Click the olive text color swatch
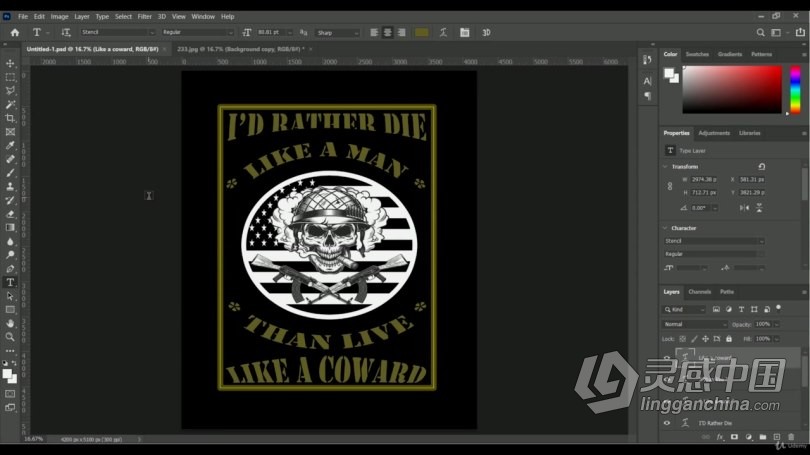 click(x=422, y=33)
